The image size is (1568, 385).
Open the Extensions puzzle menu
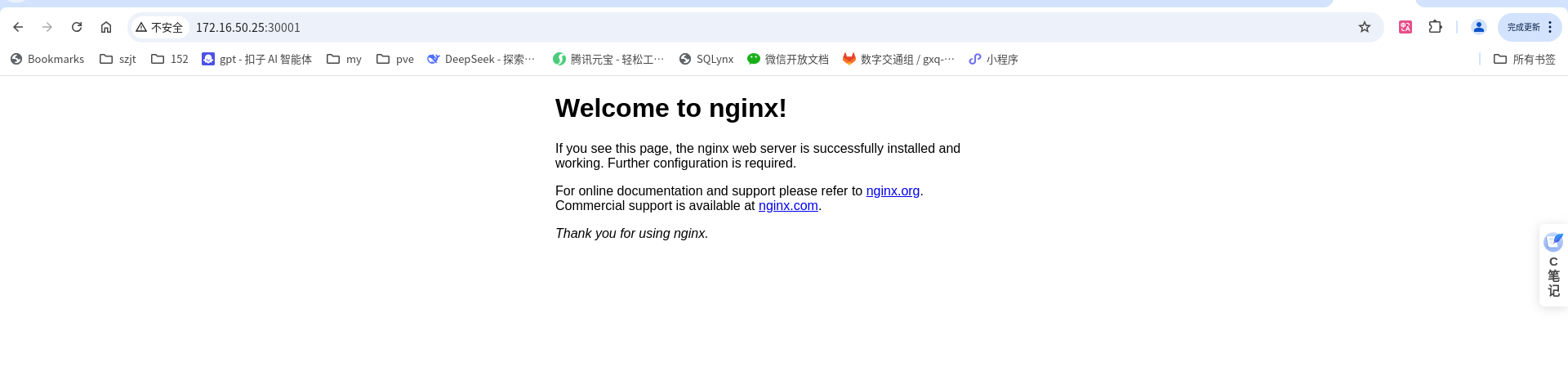(x=1435, y=27)
